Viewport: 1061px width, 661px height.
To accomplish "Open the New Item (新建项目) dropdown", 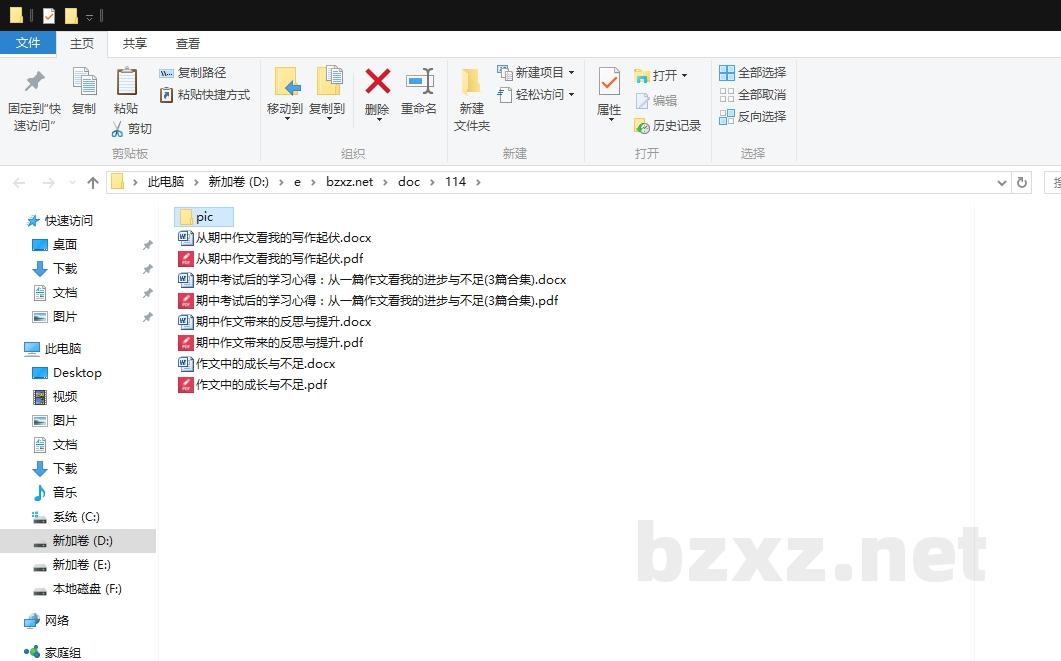I will [536, 73].
